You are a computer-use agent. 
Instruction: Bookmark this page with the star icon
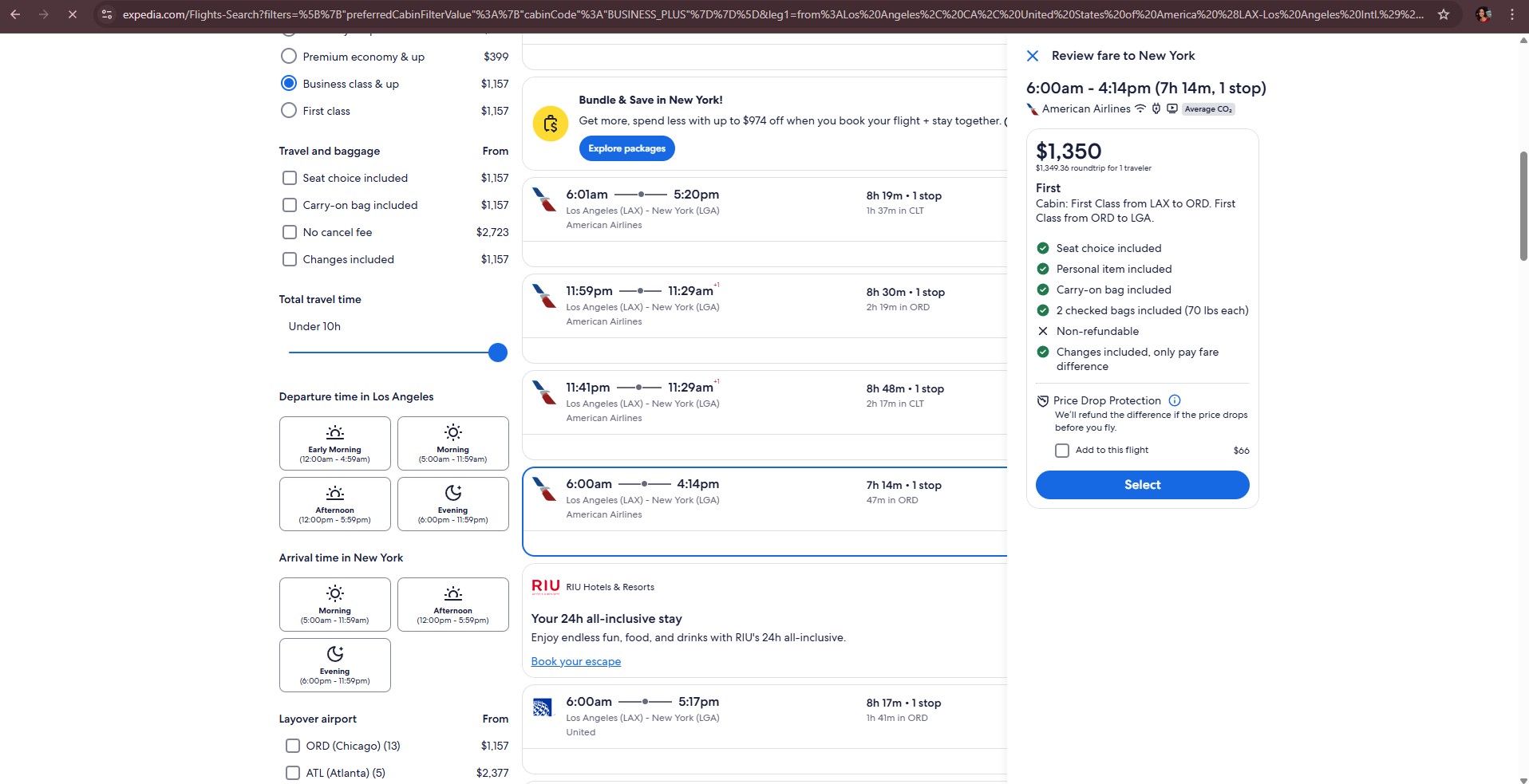point(1443,14)
